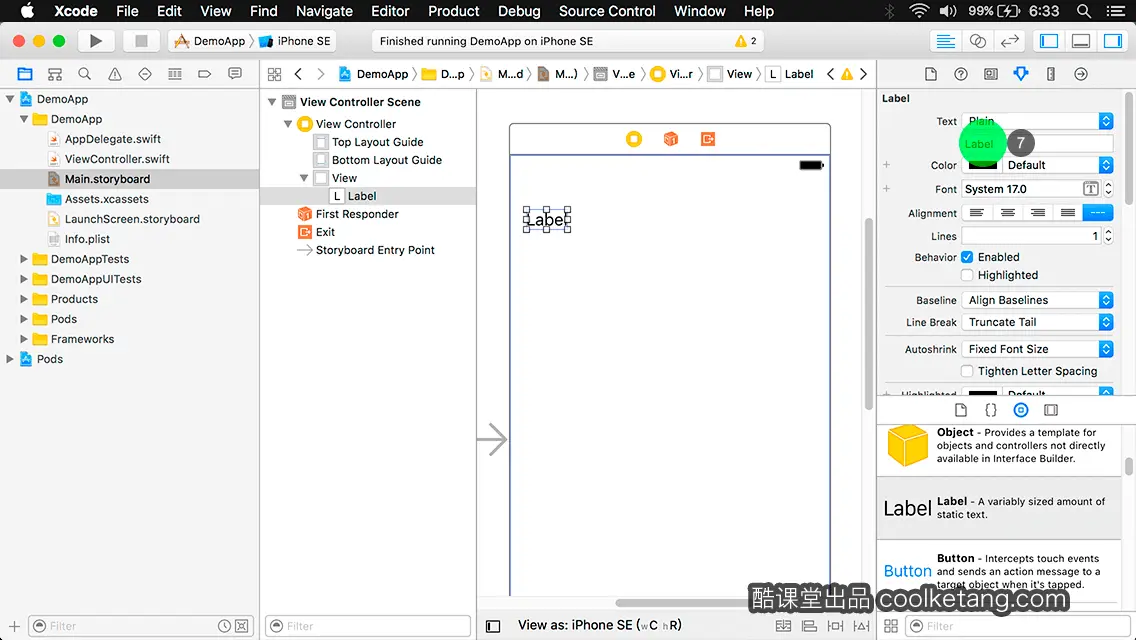The height and width of the screenshot is (640, 1136).
Task: Select the DemoApp scheme
Action: coord(210,41)
